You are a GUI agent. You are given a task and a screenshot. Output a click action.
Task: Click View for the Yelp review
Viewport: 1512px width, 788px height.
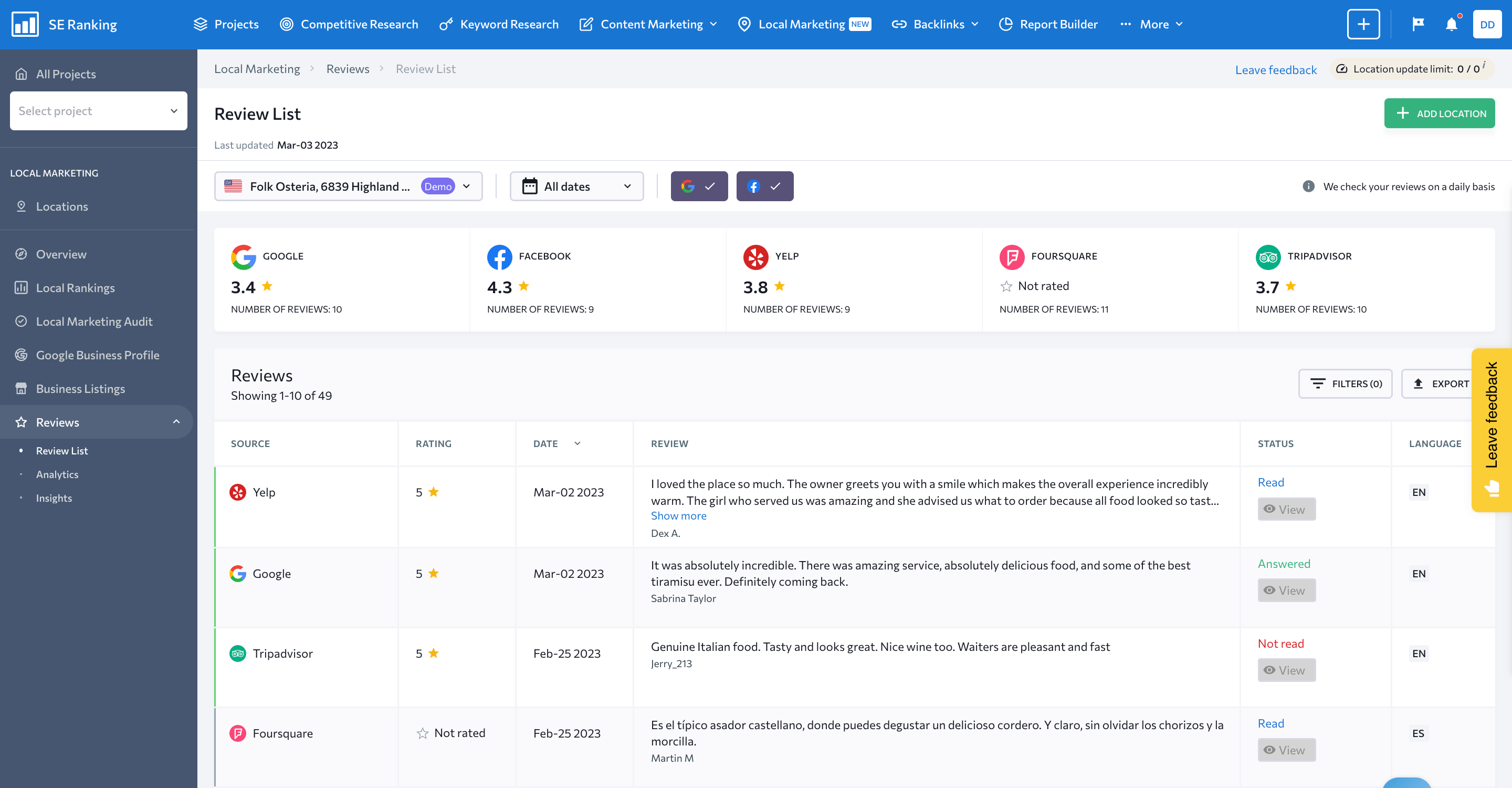[x=1287, y=509]
